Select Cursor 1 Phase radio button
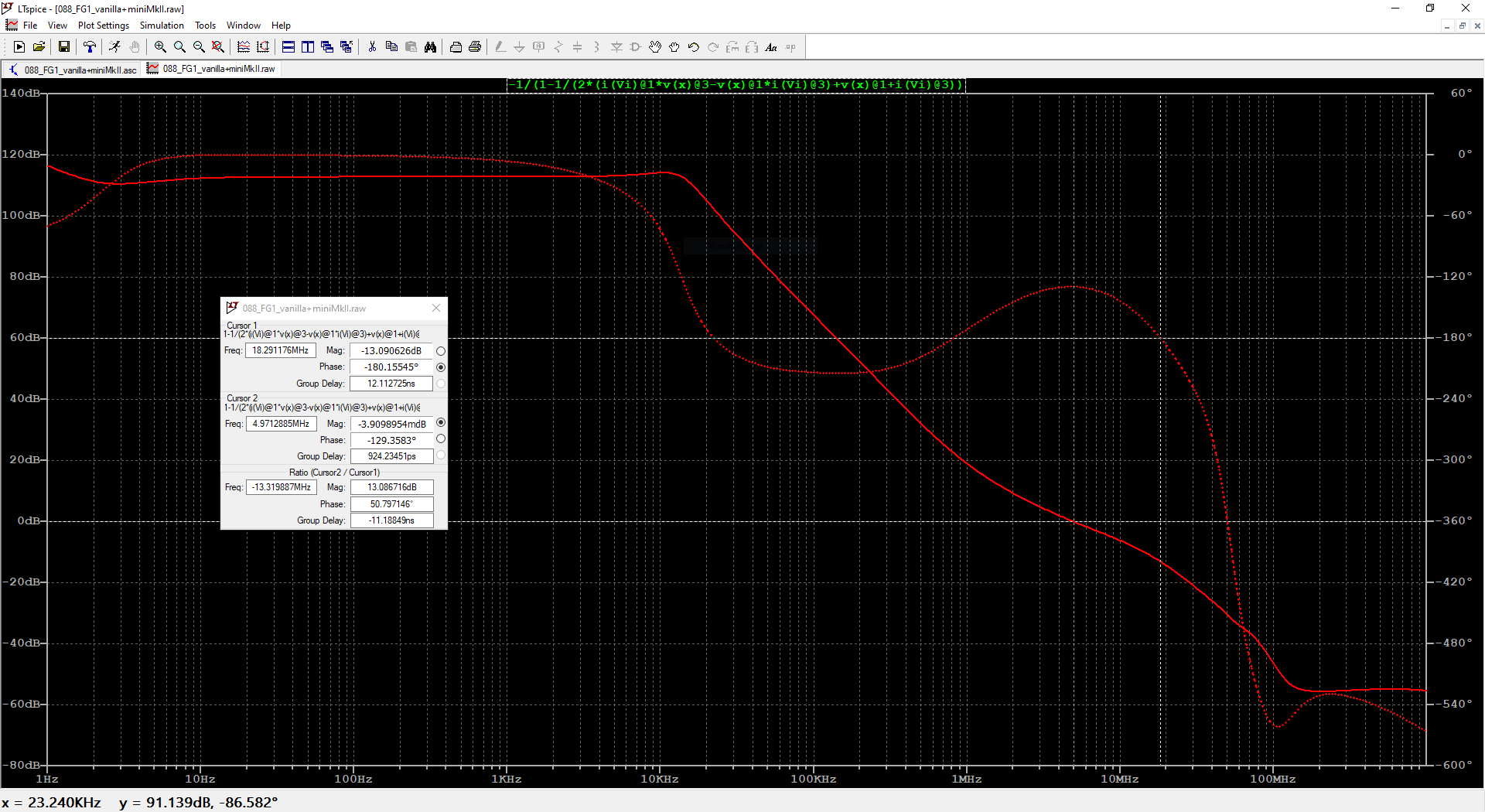 441,367
